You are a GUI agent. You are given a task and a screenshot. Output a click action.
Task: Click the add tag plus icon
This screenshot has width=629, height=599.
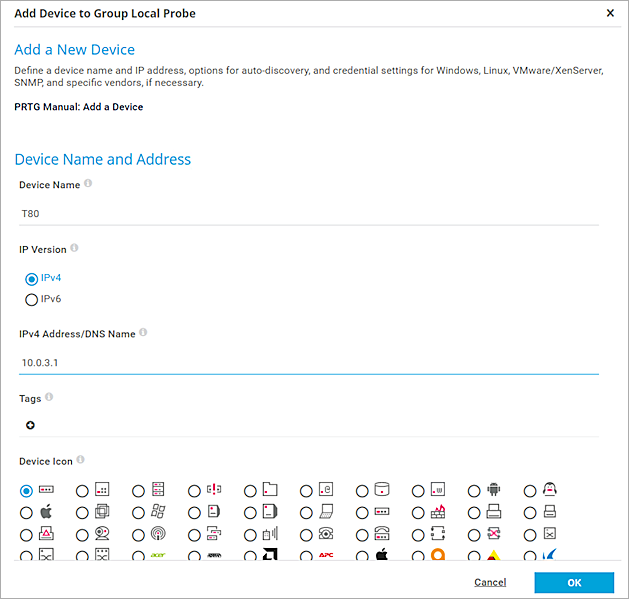coord(30,425)
